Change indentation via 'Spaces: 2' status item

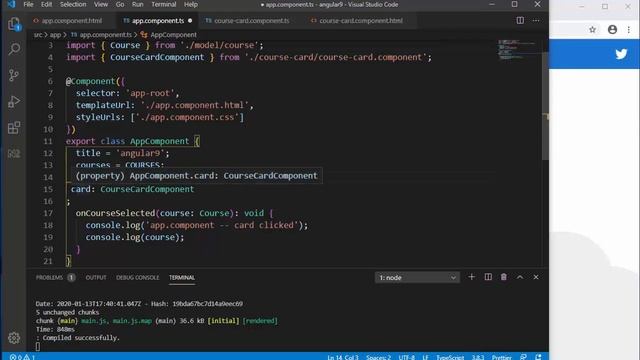click(x=378, y=357)
